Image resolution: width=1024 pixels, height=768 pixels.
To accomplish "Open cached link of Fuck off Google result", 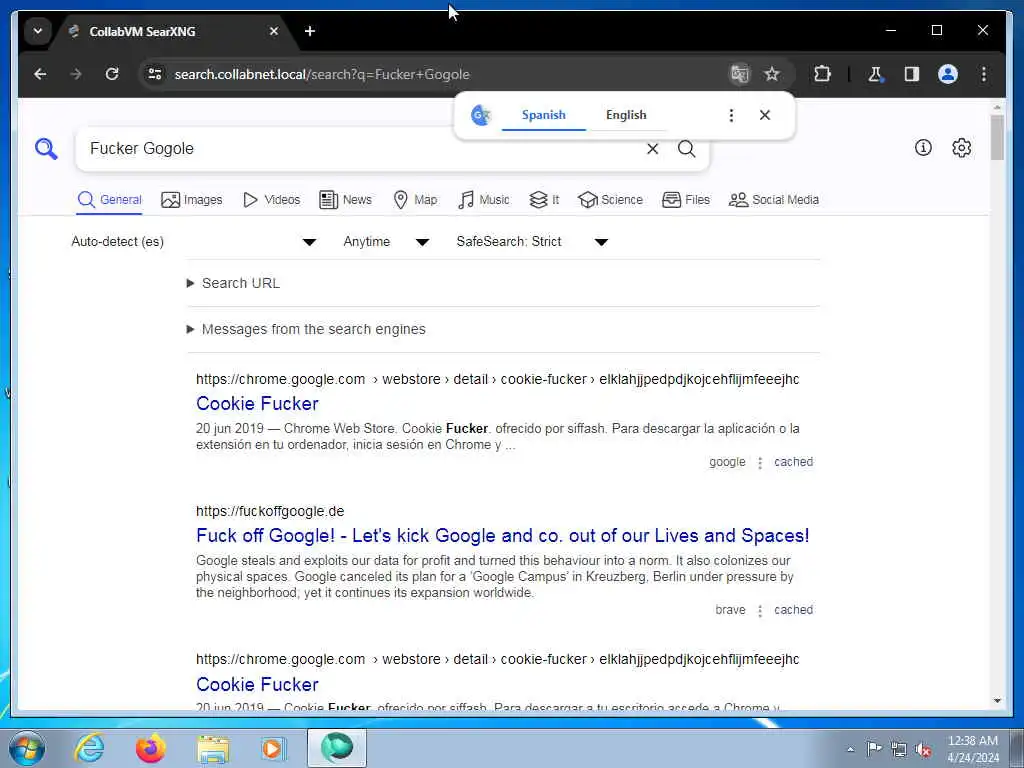I will coord(793,610).
